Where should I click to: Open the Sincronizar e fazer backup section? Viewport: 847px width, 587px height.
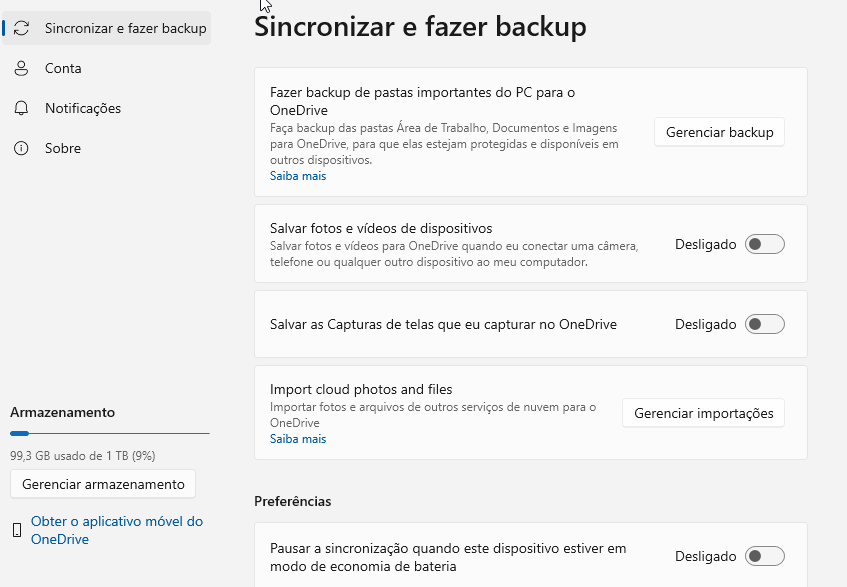point(106,28)
